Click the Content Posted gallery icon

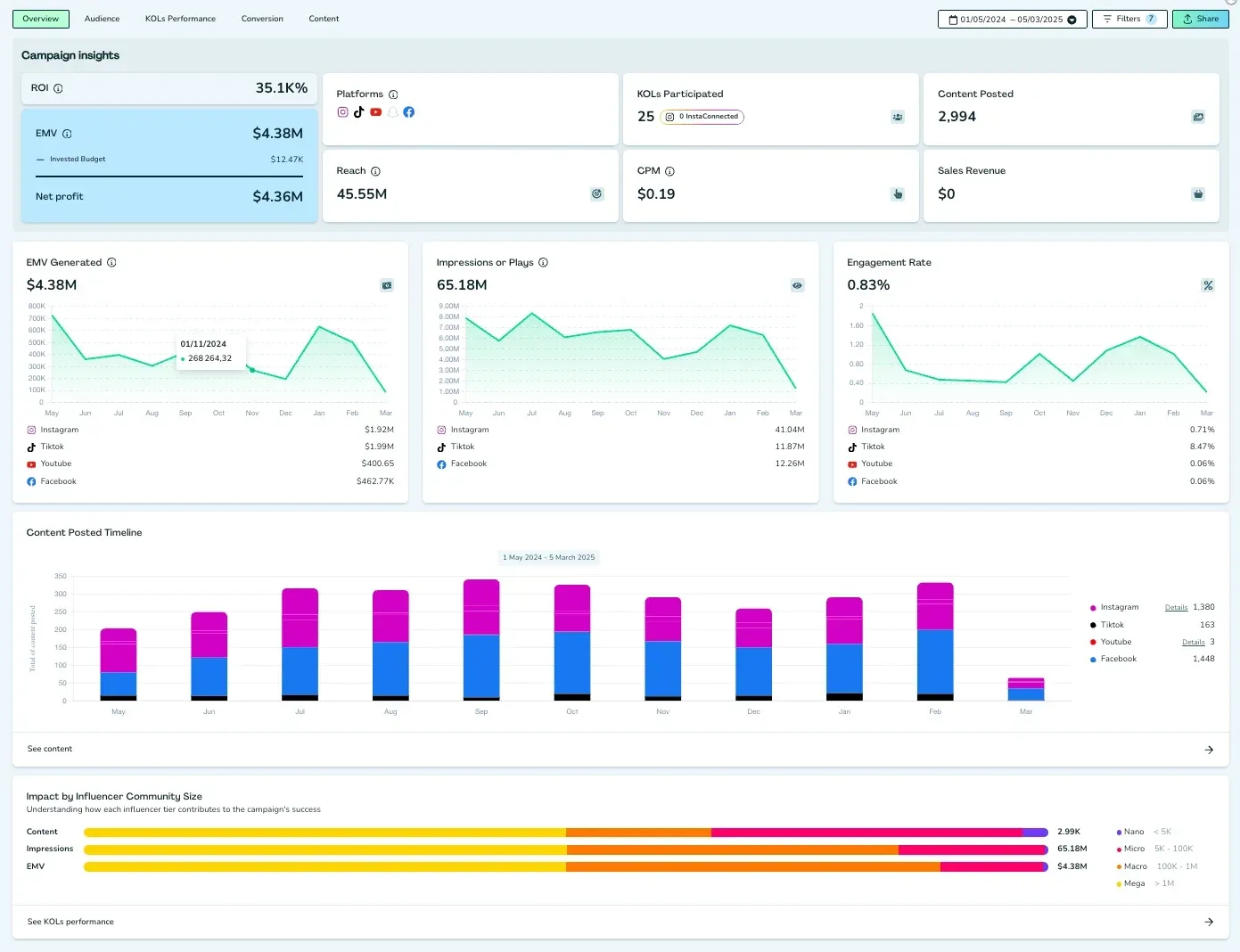click(1198, 117)
